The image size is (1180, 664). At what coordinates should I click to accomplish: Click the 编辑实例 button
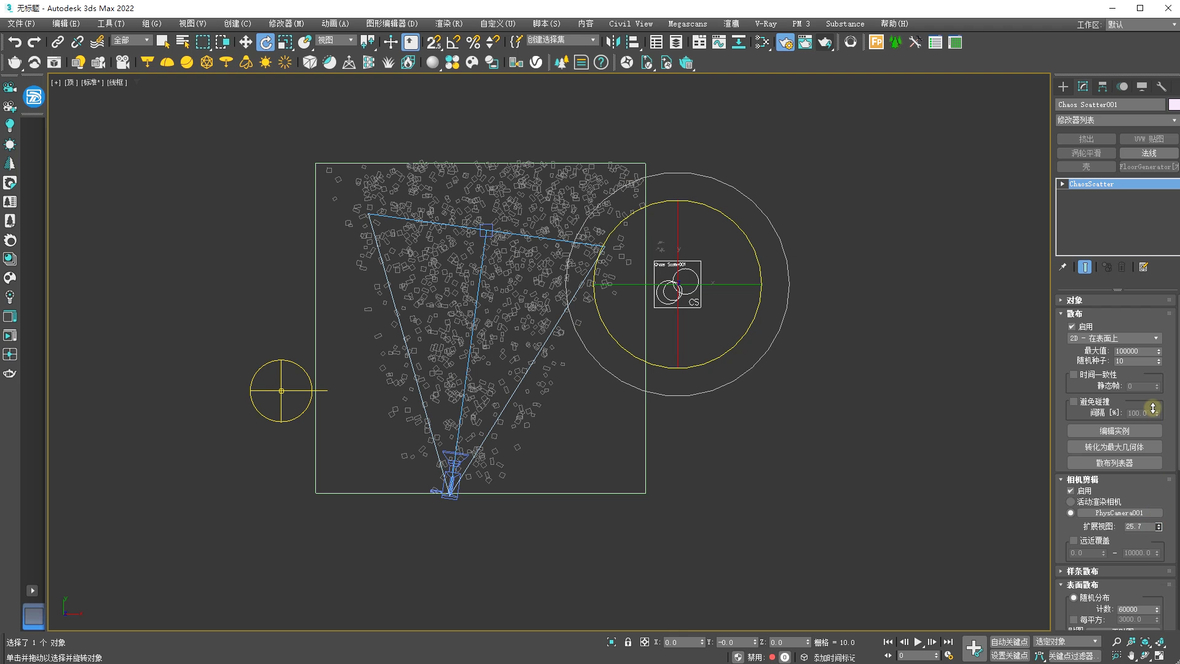pos(1114,431)
